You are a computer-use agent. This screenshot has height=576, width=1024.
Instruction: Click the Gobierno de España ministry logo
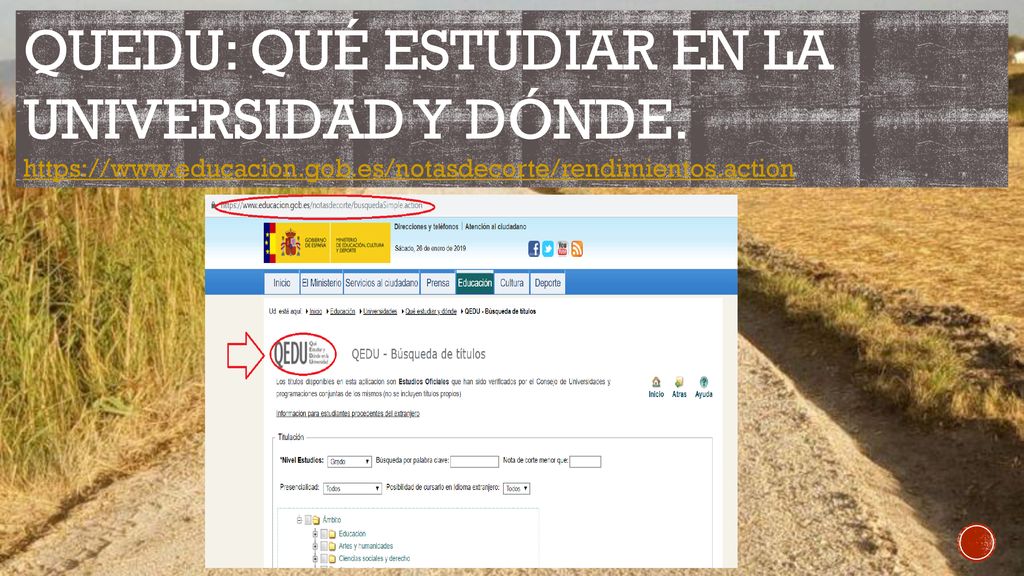[x=327, y=243]
